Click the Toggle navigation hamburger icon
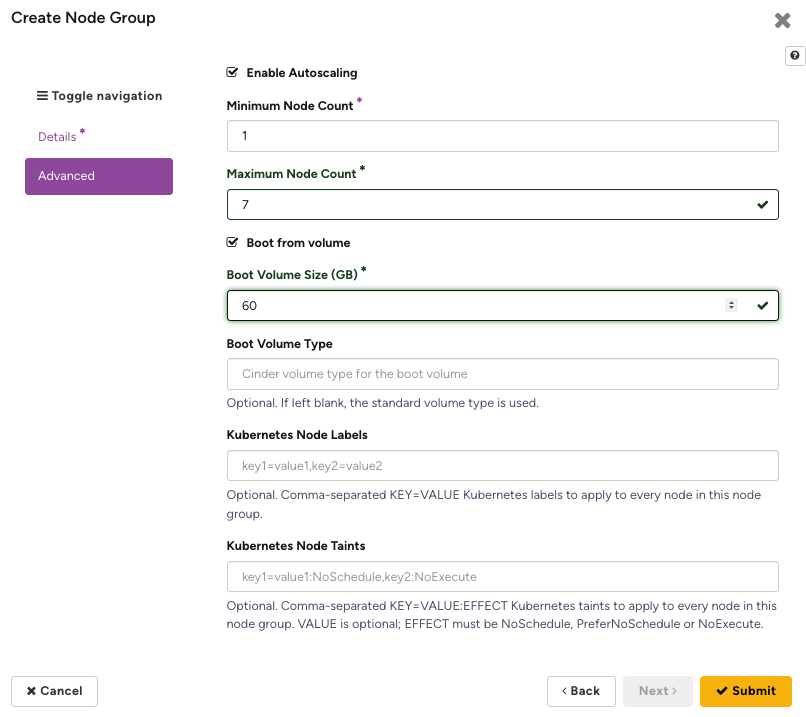The image size is (806, 717). pyautogui.click(x=42, y=96)
